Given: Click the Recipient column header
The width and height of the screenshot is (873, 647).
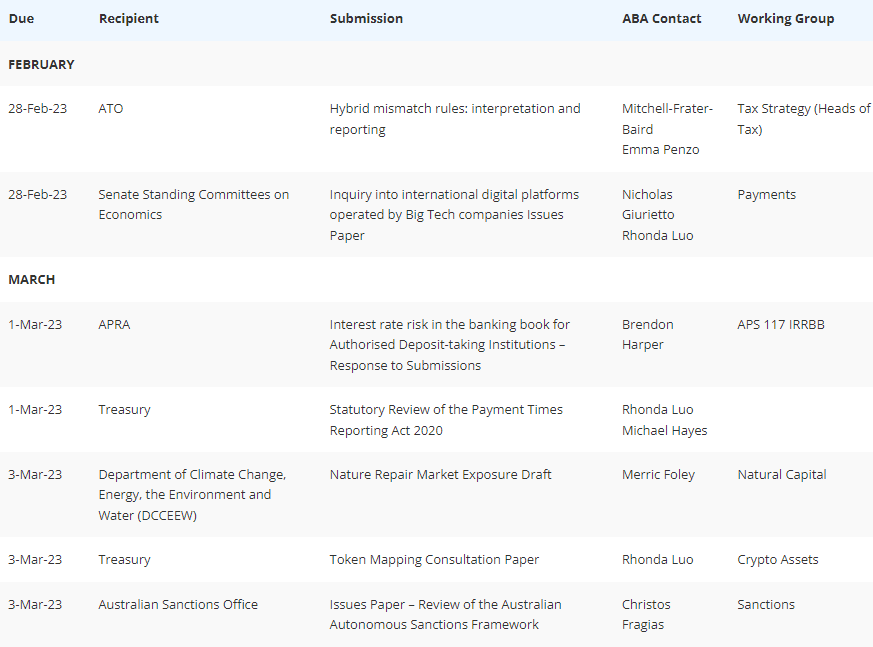Looking at the screenshot, I should [x=129, y=18].
